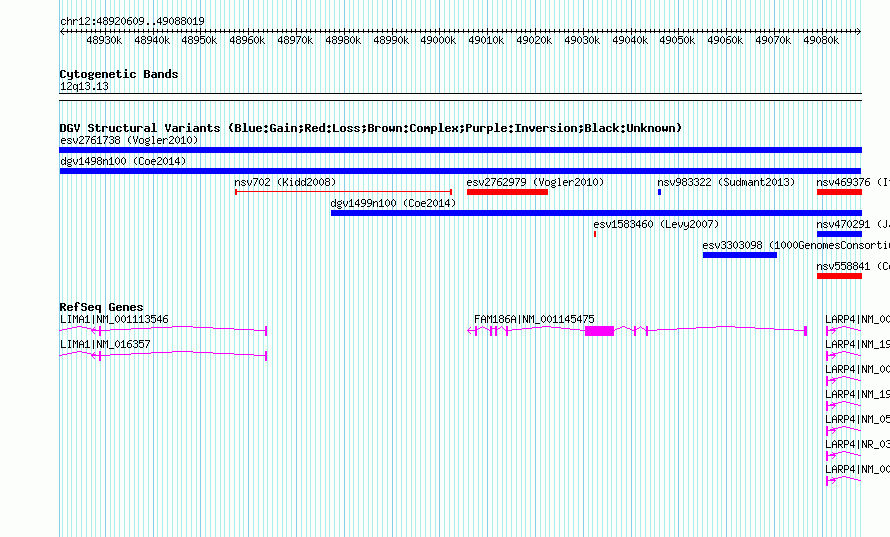This screenshot has width=890, height=537.
Task: Open the nsv470291 variant label
Action: coord(853,224)
